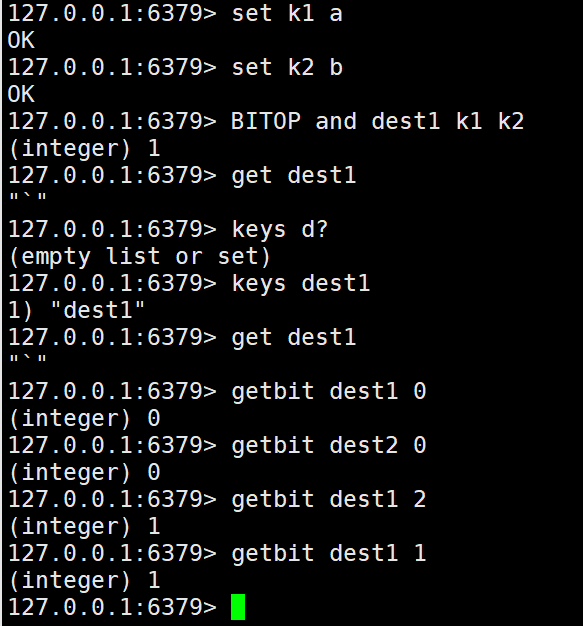583x626 pixels.
Task: Click the '(empty list or set)' output
Action: point(139,256)
